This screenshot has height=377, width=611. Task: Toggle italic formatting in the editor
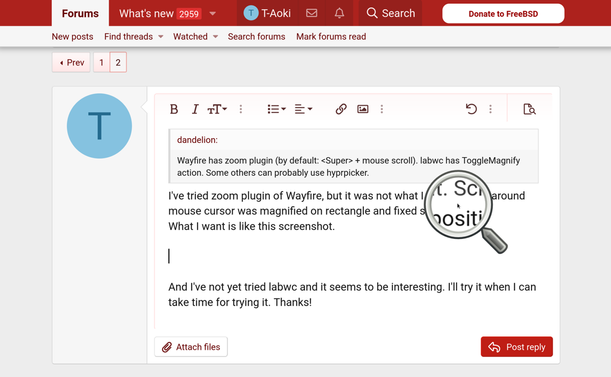[195, 109]
